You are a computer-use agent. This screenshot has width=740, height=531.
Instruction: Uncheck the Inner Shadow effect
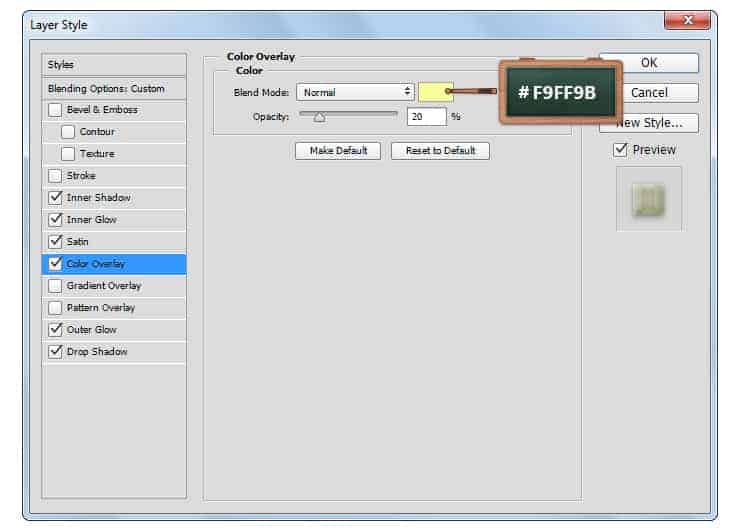pyautogui.click(x=55, y=198)
